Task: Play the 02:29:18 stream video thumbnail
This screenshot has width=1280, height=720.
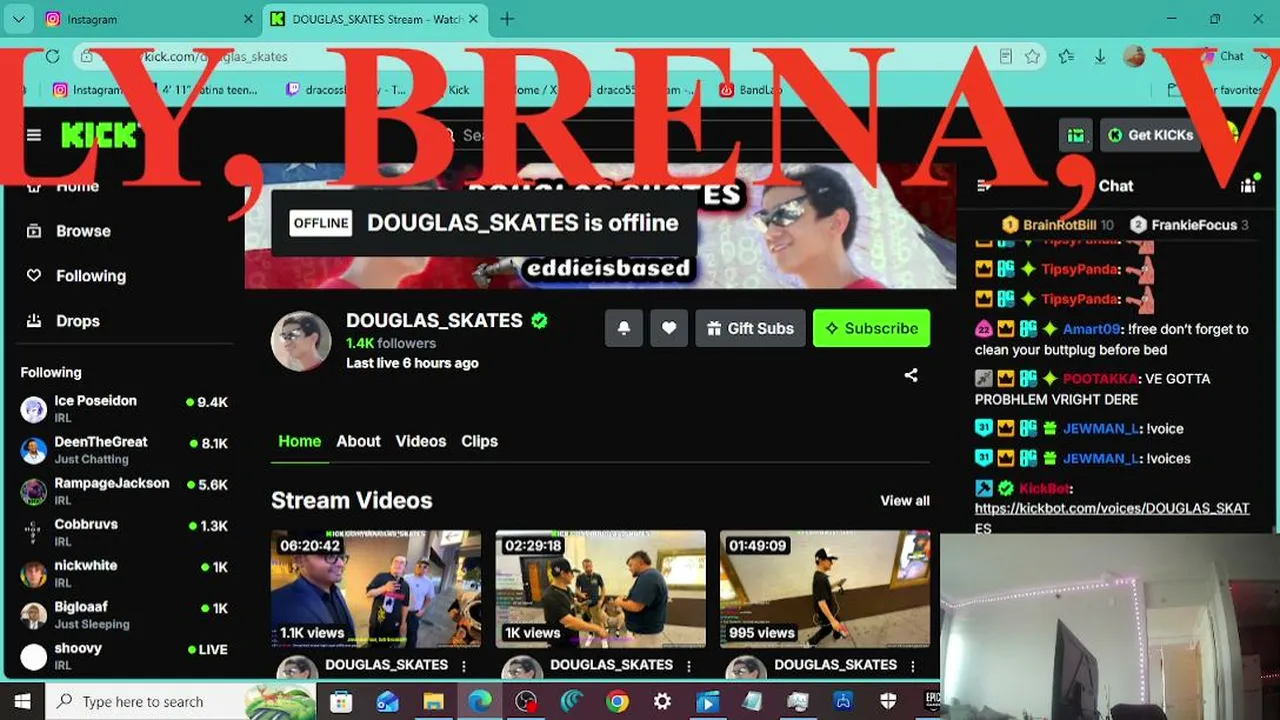Action: pyautogui.click(x=601, y=589)
